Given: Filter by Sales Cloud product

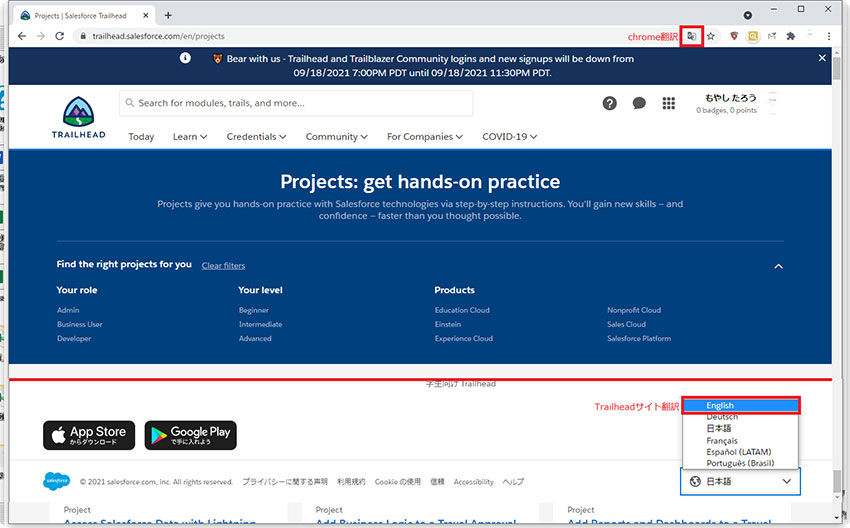Looking at the screenshot, I should (626, 324).
